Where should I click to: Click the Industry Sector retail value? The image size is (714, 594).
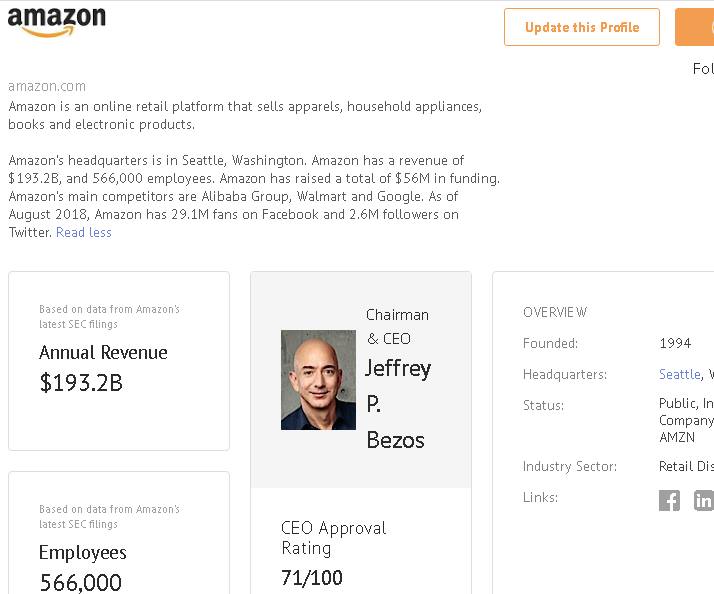pos(686,466)
